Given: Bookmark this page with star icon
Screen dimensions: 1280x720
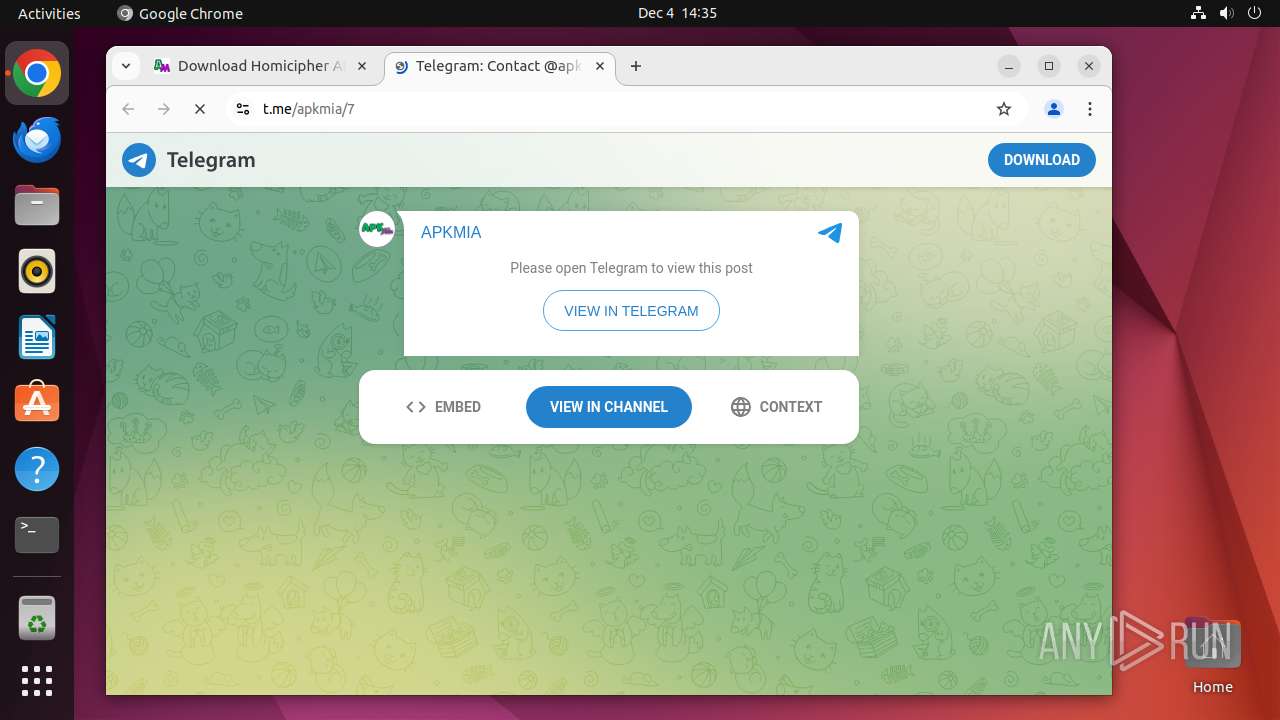Looking at the screenshot, I should point(1004,109).
